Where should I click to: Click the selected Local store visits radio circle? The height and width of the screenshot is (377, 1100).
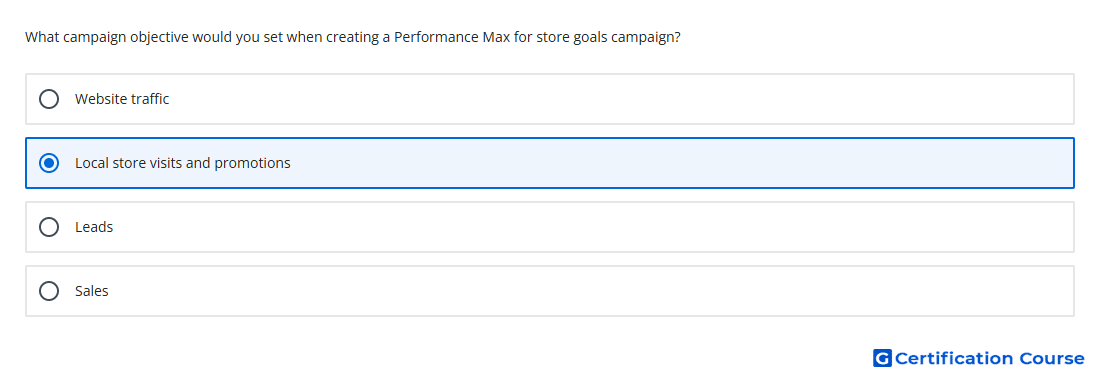49,163
